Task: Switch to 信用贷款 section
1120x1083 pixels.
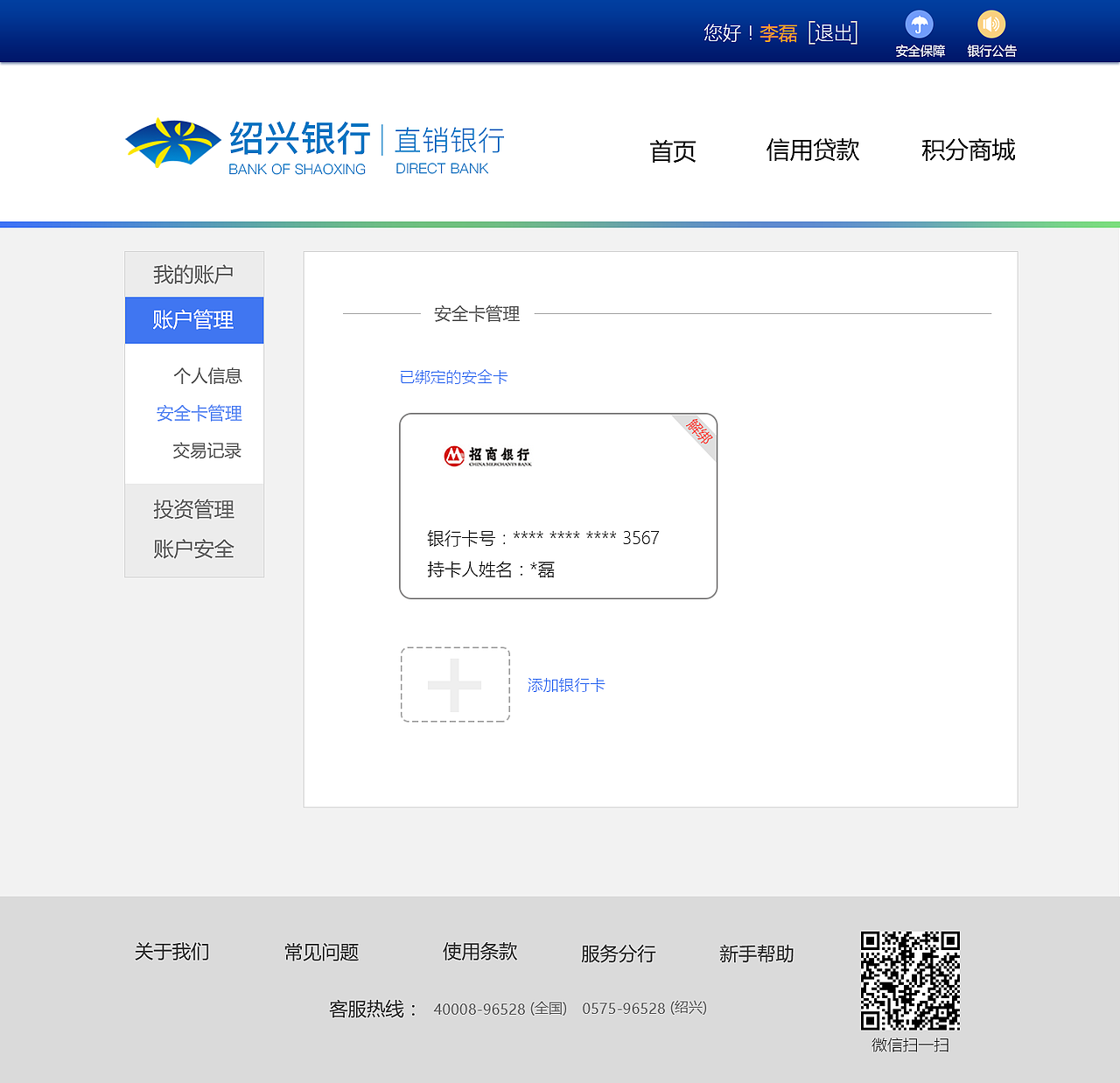Action: pos(812,150)
